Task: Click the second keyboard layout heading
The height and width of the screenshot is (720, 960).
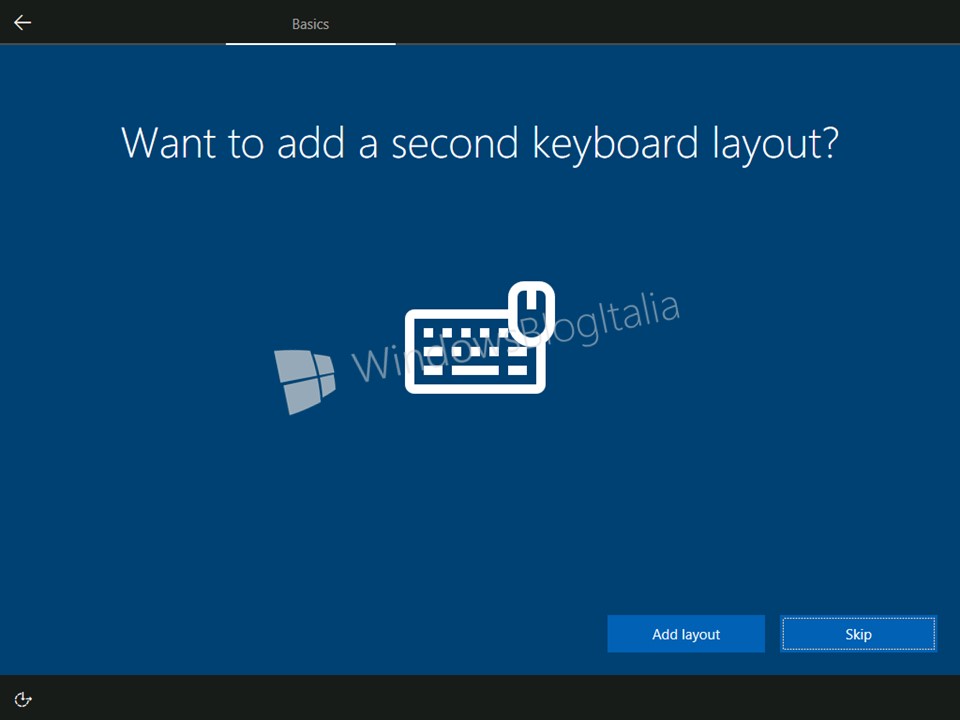Action: pos(479,144)
